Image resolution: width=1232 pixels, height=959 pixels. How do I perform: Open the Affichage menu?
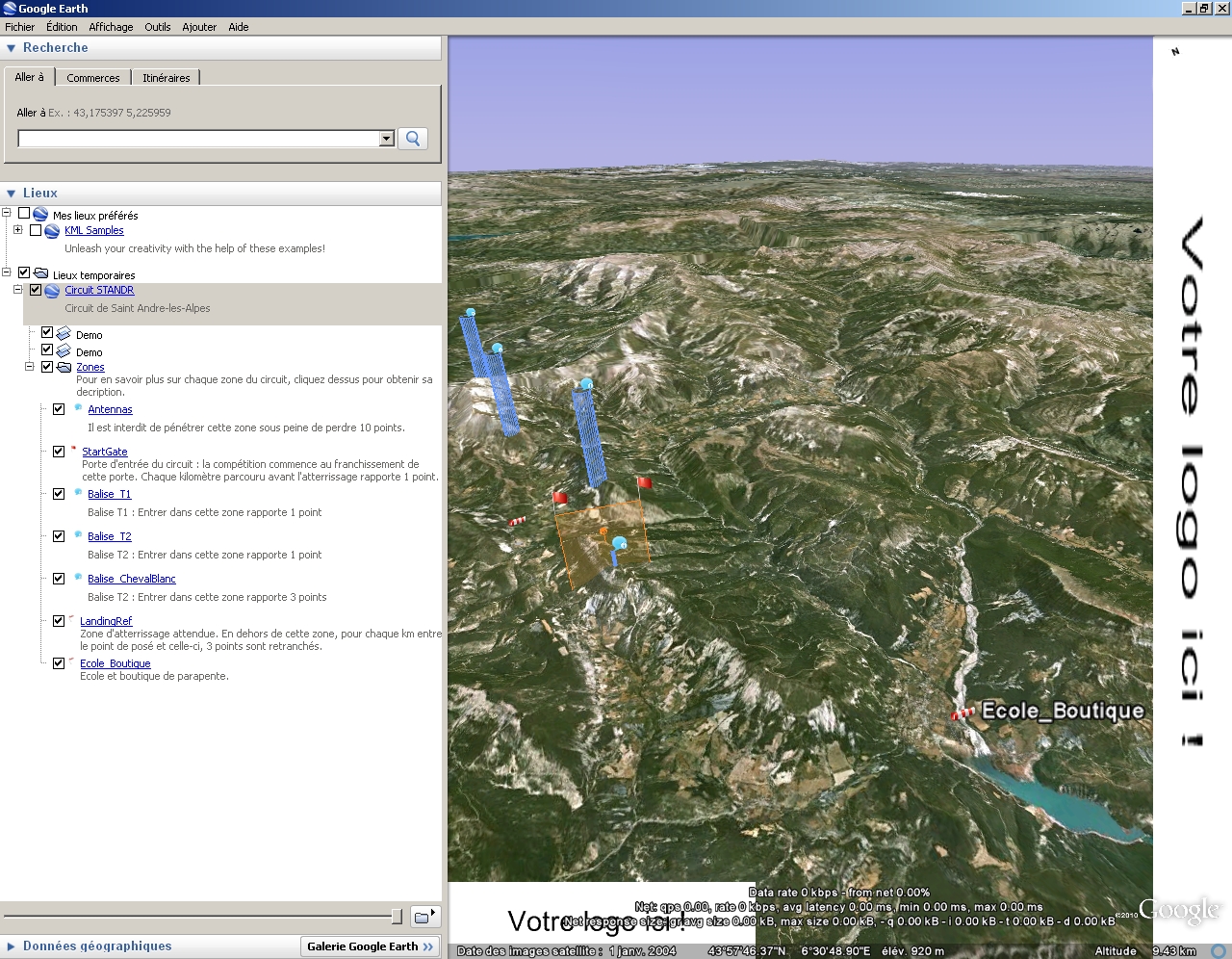coord(111,27)
